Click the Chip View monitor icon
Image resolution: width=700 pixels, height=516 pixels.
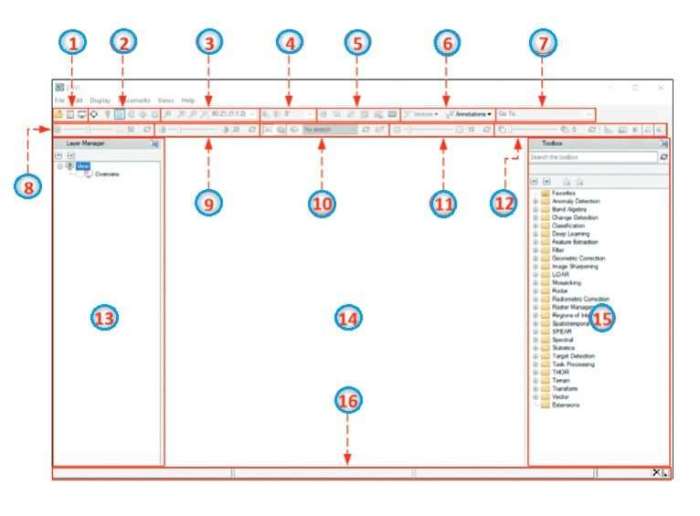(x=82, y=115)
